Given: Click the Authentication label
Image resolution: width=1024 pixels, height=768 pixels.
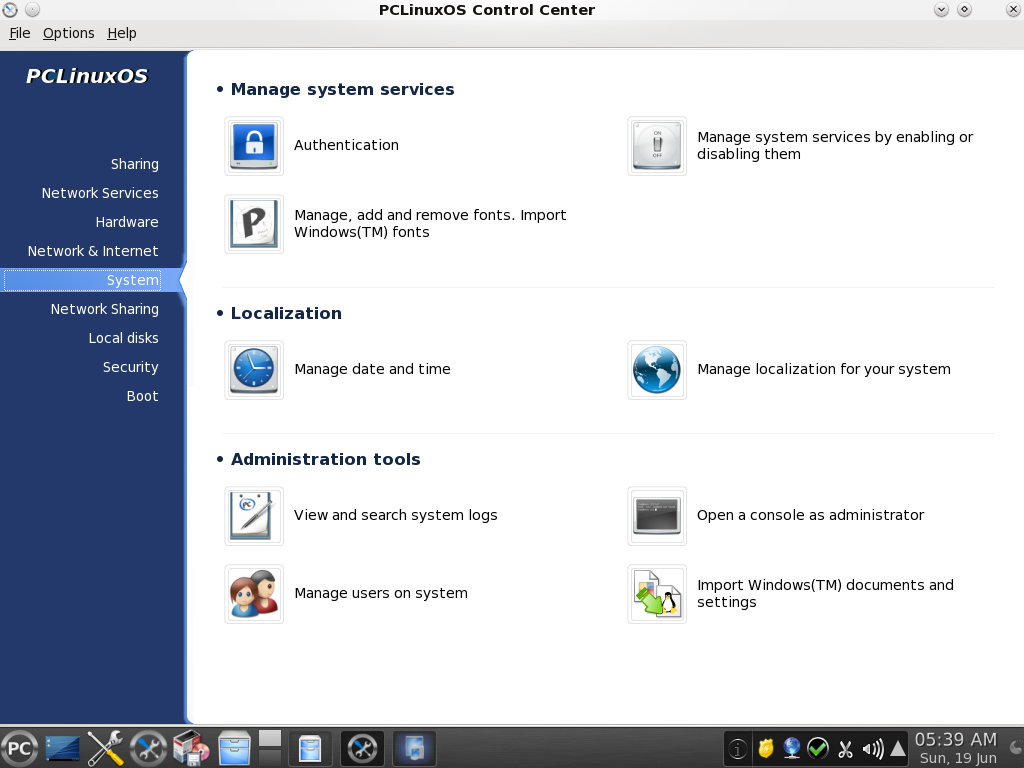Looking at the screenshot, I should click(x=346, y=145).
